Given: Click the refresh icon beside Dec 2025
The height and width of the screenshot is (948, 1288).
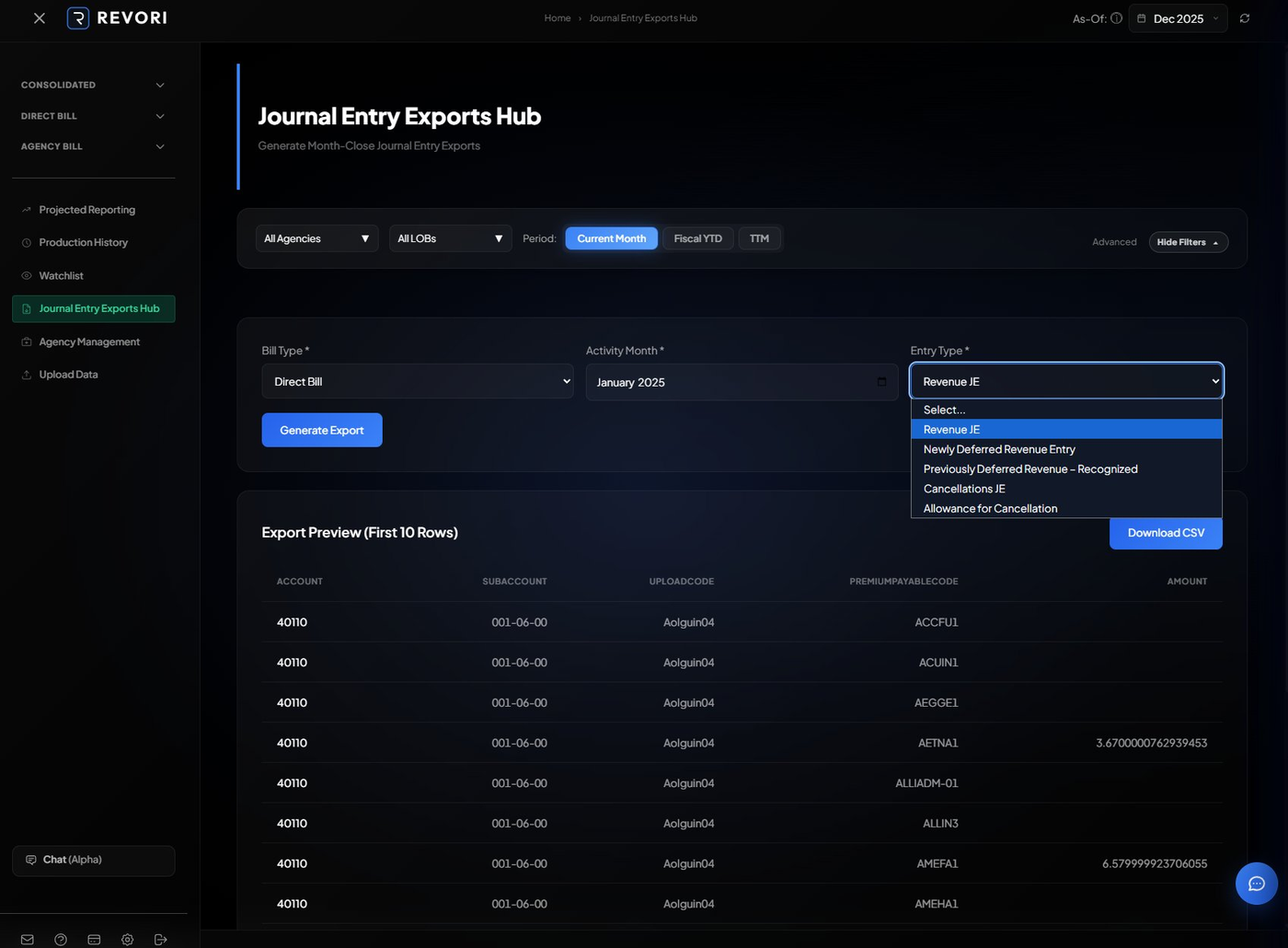Looking at the screenshot, I should 1245,18.
